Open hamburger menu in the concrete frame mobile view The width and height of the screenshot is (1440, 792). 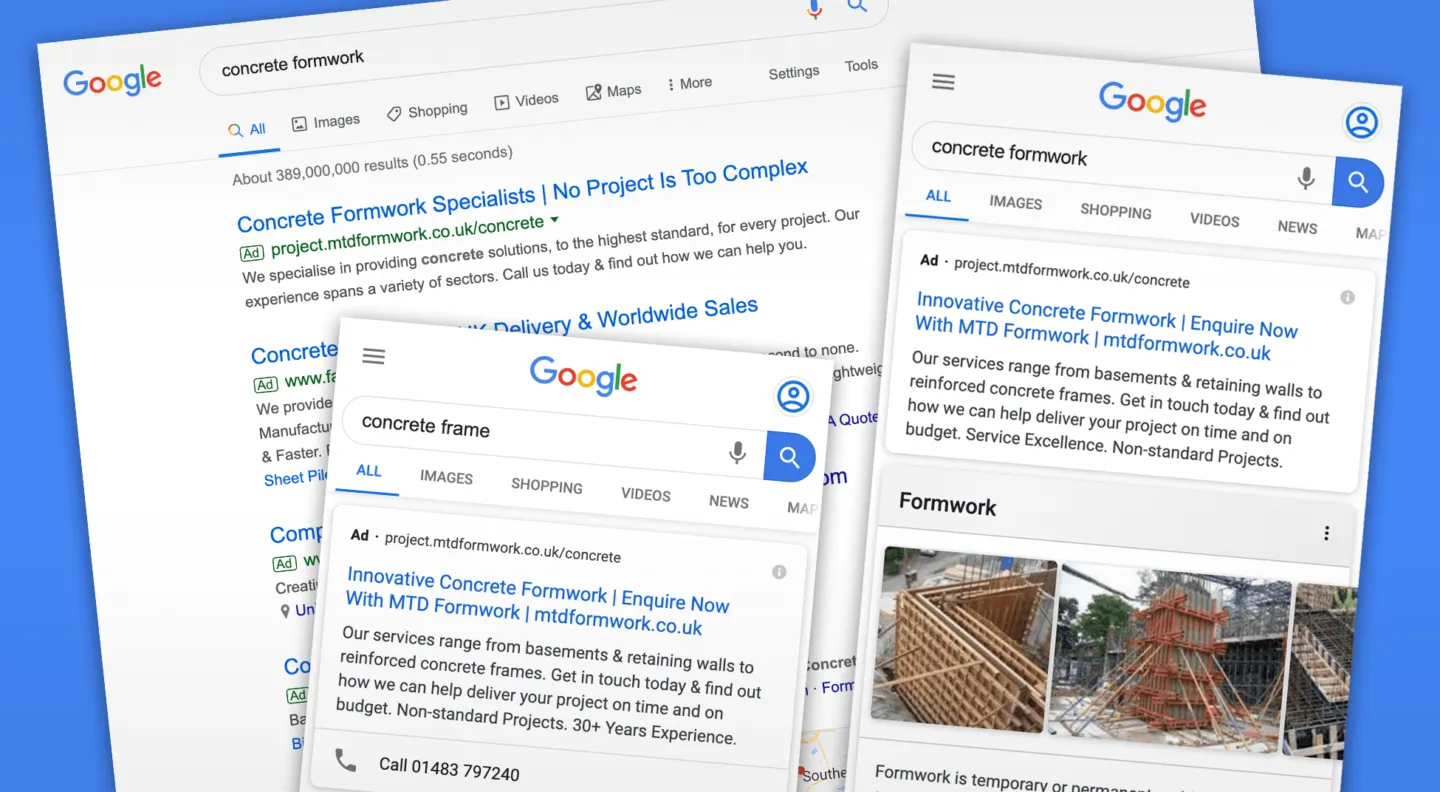[374, 356]
